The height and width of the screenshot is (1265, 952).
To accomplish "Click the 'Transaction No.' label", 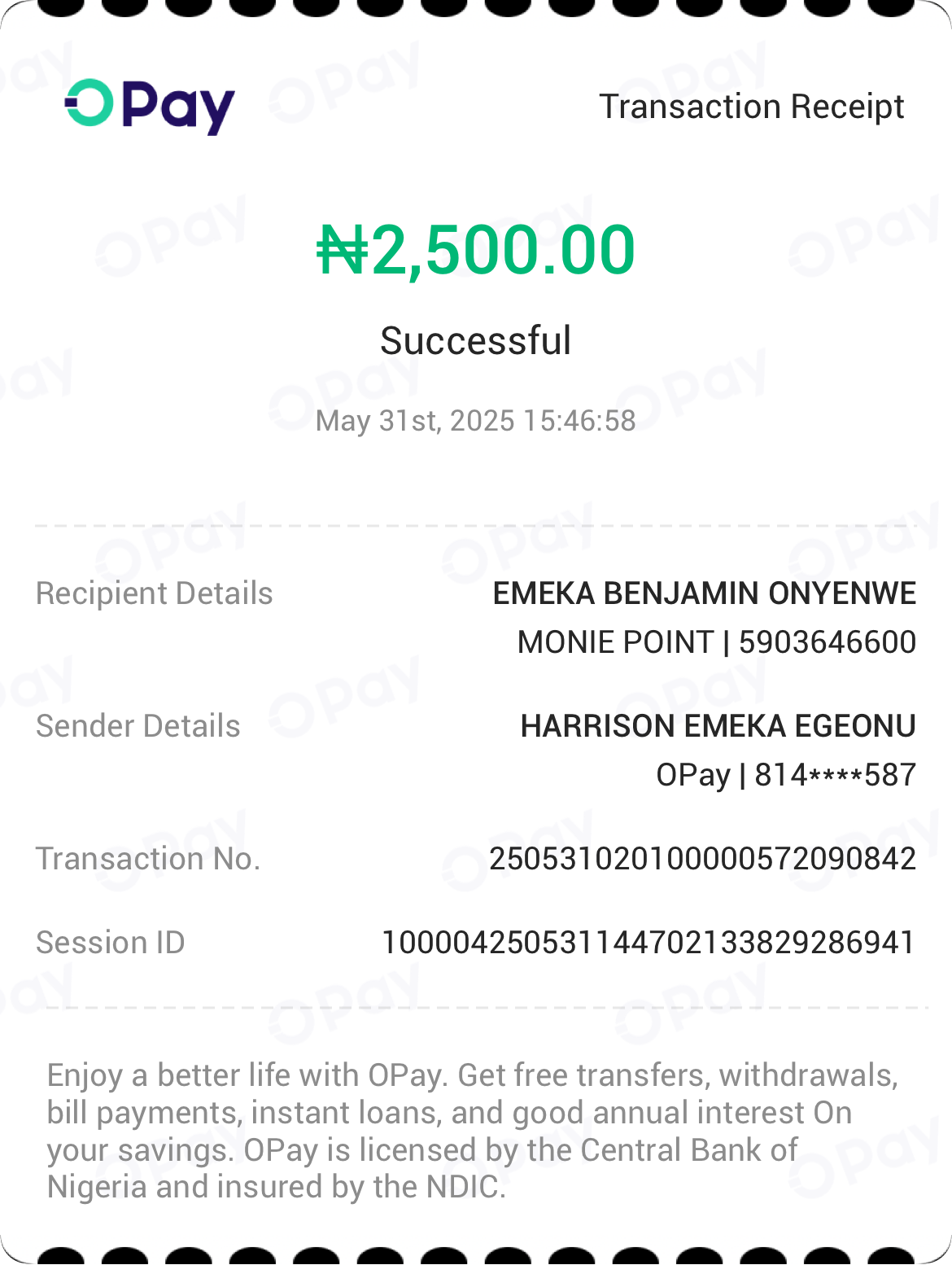I will click(x=147, y=859).
